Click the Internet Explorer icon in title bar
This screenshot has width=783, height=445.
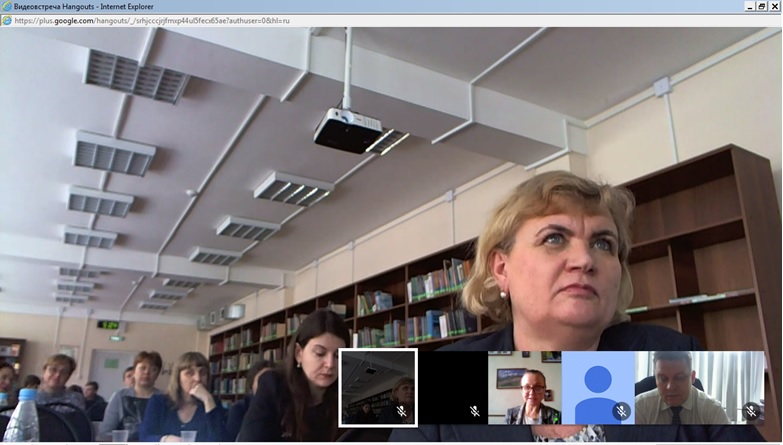pyautogui.click(x=6, y=6)
